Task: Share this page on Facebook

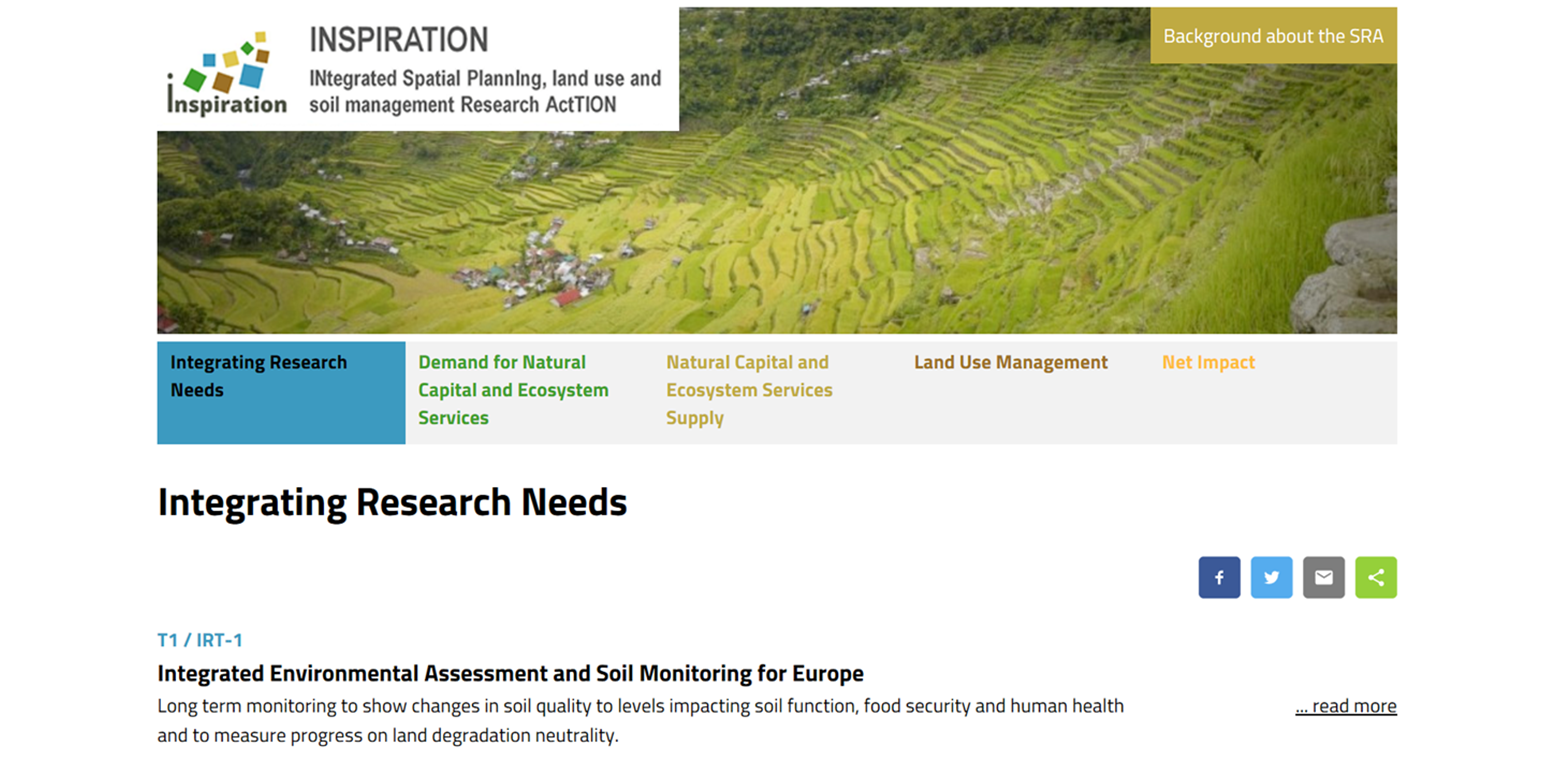Action: point(1219,577)
